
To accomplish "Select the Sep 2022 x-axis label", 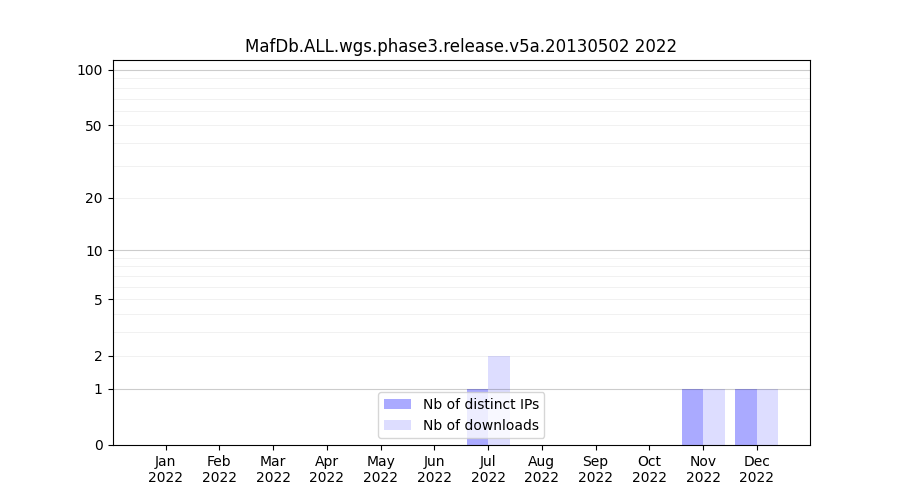I will coord(595,469).
